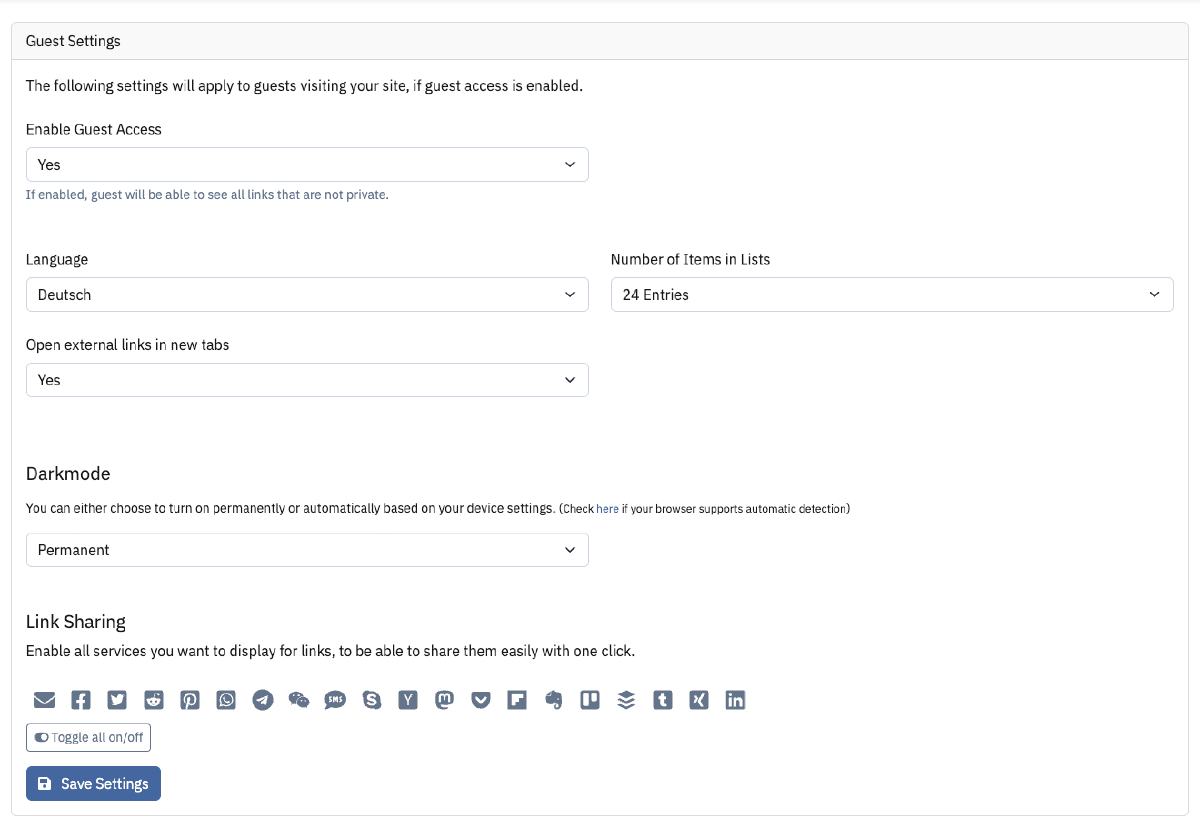The width and height of the screenshot is (1200, 838).
Task: Click the LinkedIn sharing icon
Action: tap(735, 700)
